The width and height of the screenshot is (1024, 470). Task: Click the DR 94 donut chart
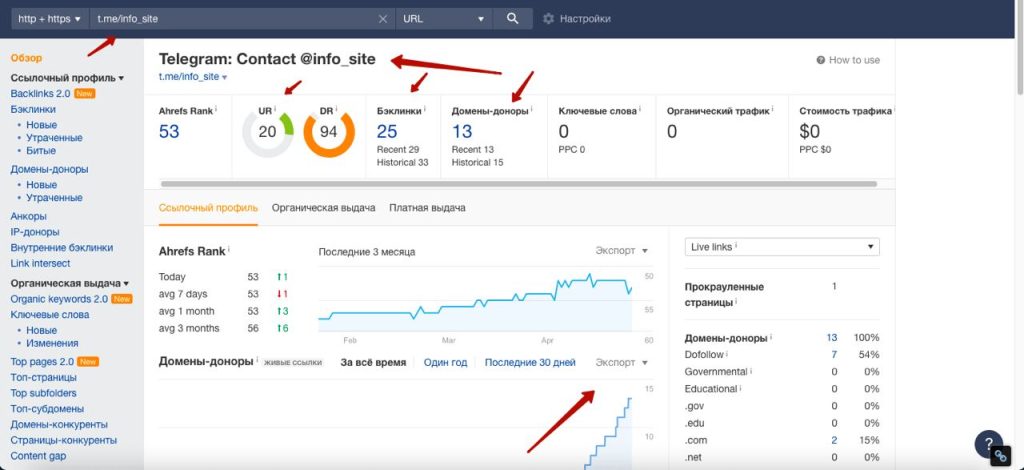[x=328, y=133]
